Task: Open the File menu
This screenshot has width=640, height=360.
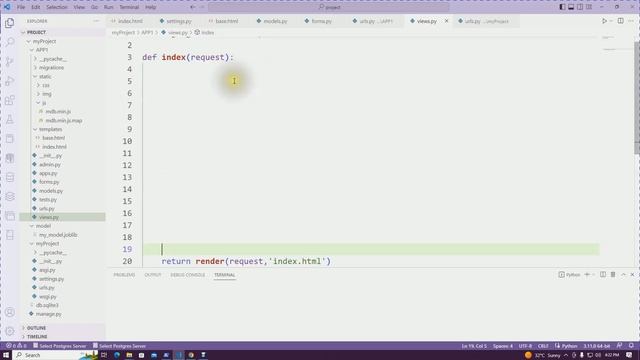Action: click(x=21, y=7)
